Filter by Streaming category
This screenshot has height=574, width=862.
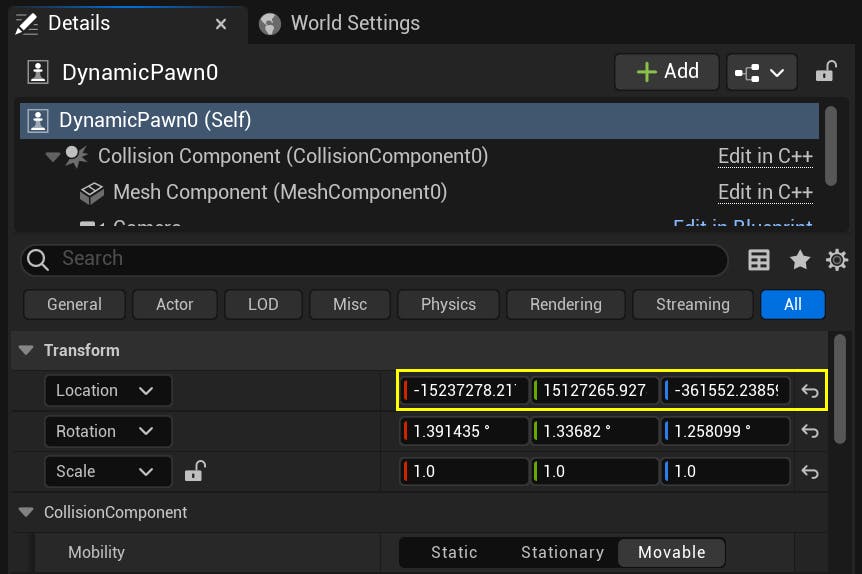[x=693, y=305]
